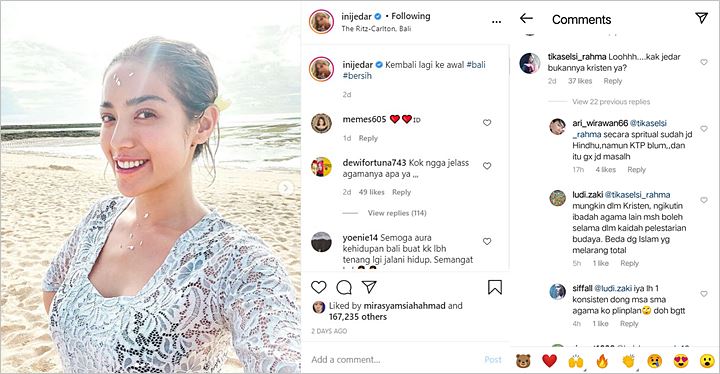This screenshot has width=720, height=374.
Task: Insert the fire emoji reaction
Action: pos(602,361)
